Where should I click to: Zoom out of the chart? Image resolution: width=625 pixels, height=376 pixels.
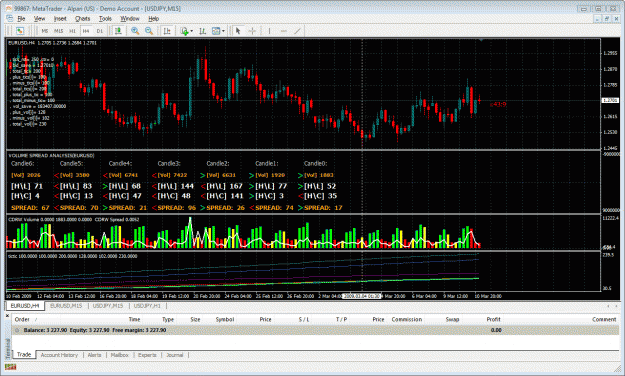coord(149,31)
